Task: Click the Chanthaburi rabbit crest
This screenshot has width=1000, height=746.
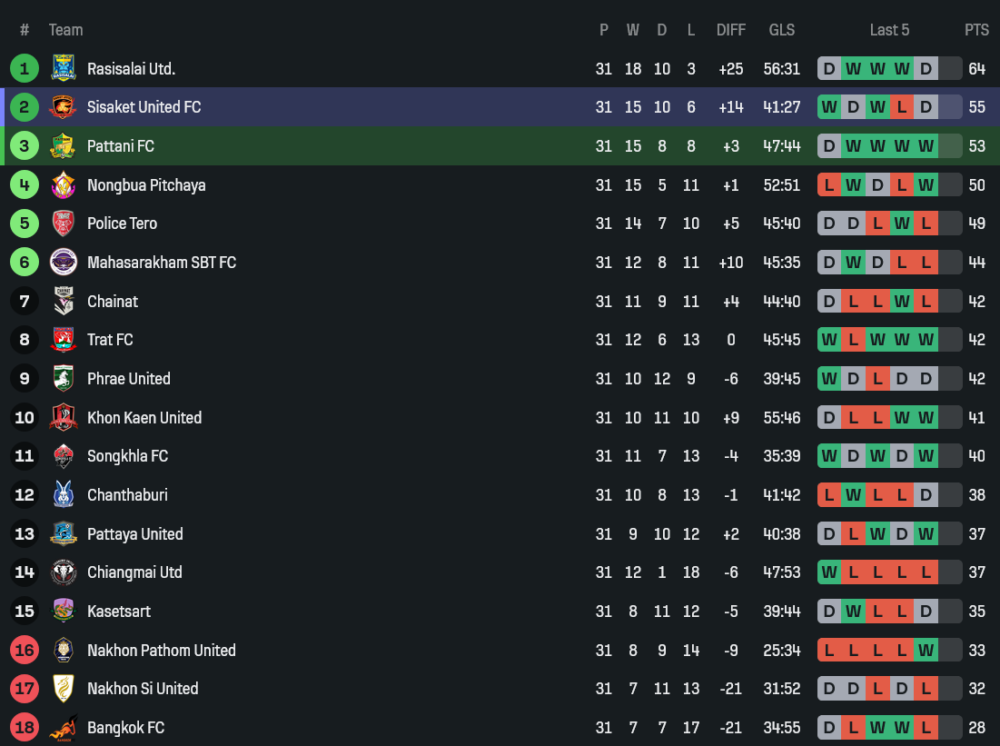Action: (x=63, y=495)
